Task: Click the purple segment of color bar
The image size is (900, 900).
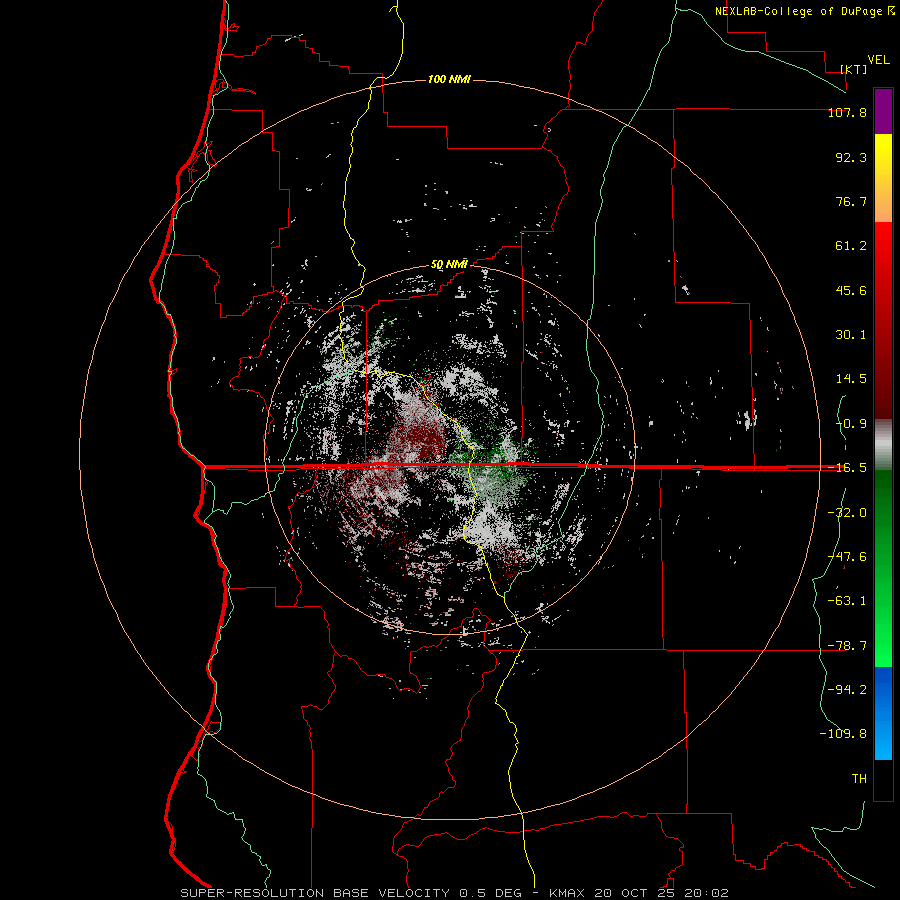Action: tap(883, 111)
